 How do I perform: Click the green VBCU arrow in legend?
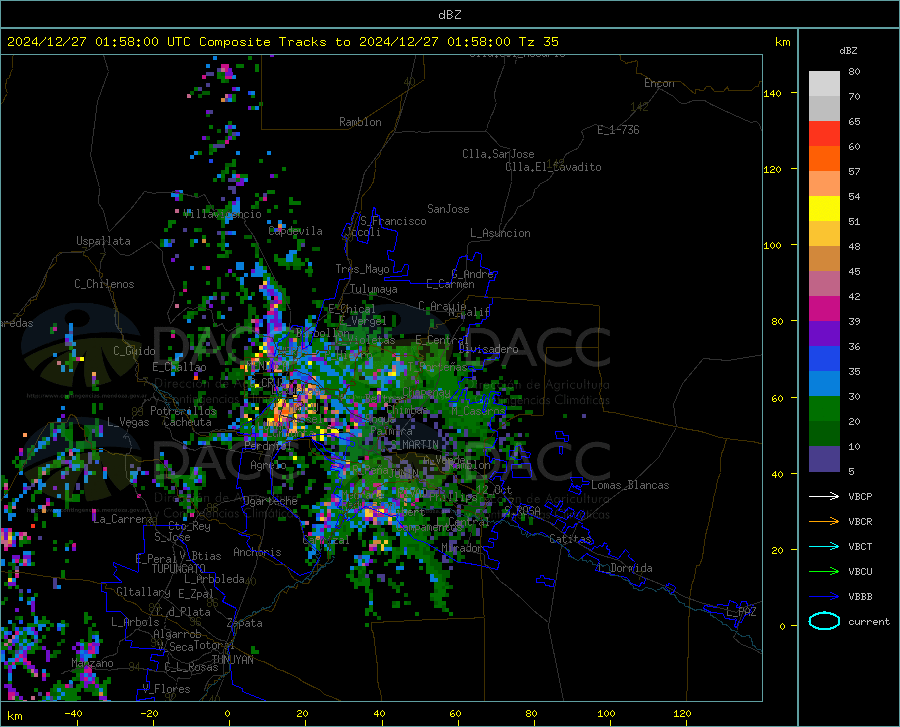824,572
